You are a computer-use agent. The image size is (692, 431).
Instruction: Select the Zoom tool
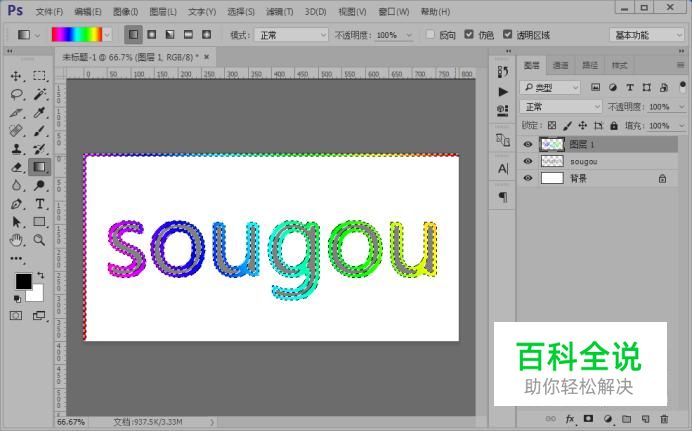point(39,240)
